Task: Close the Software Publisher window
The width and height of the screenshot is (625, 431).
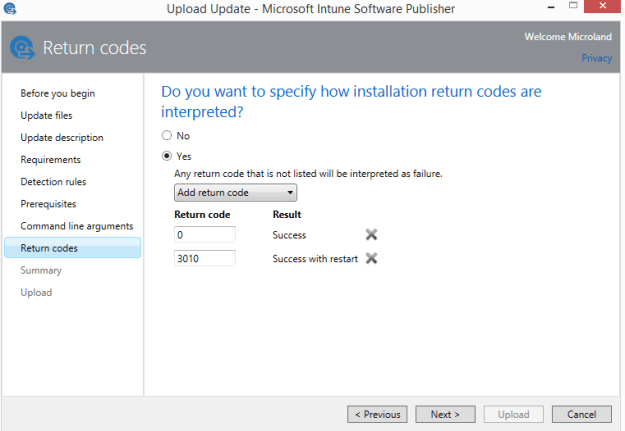Action: (x=602, y=6)
